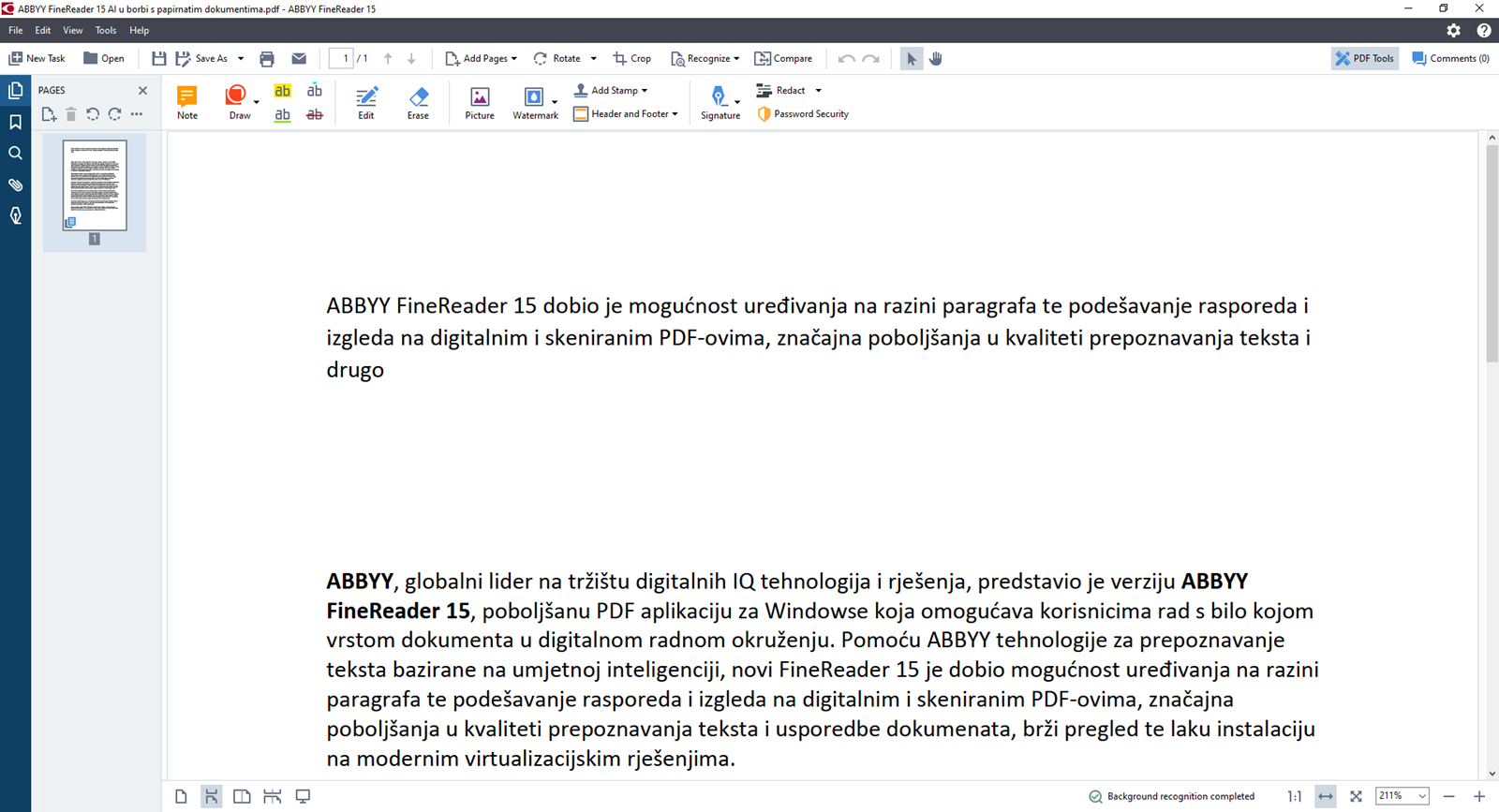Close the Pages panel
The width and height of the screenshot is (1499, 812).
coord(142,91)
